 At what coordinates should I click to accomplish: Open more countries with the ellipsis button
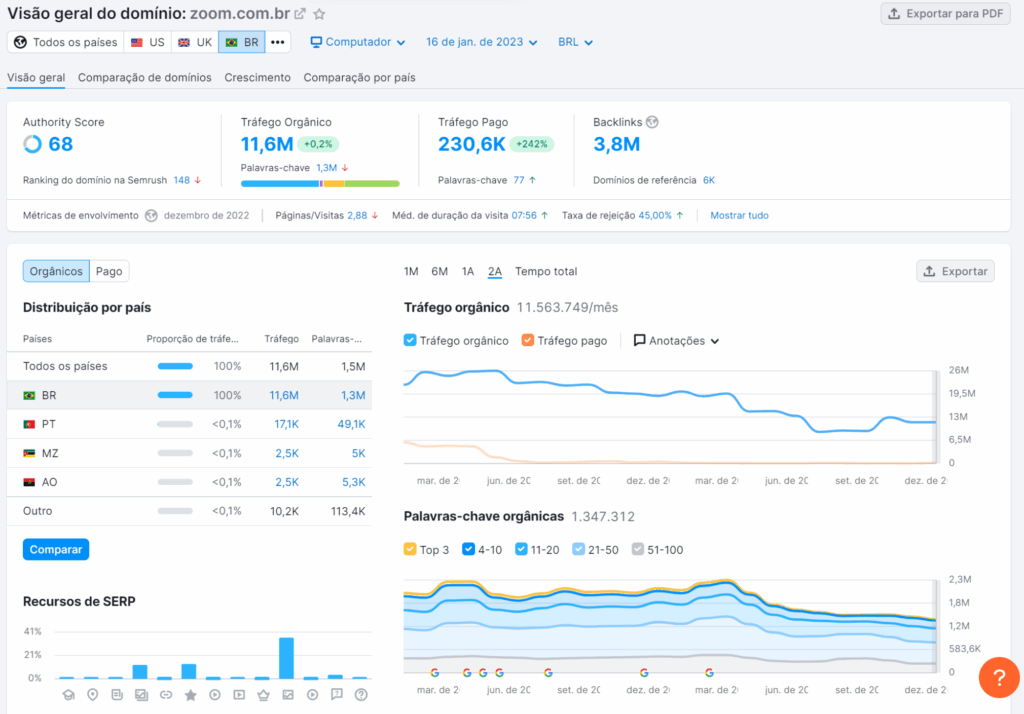click(278, 42)
